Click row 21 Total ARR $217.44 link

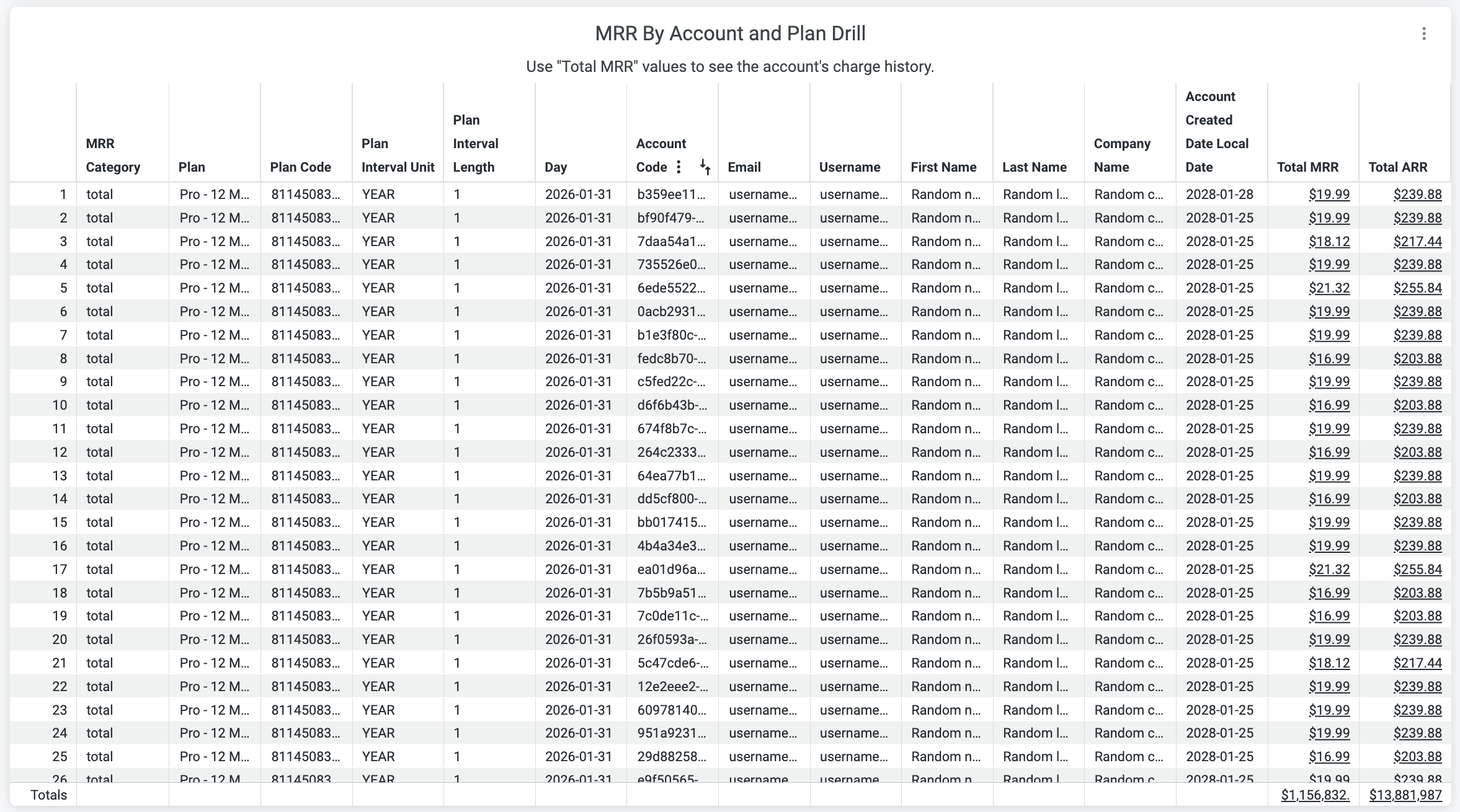1417,663
